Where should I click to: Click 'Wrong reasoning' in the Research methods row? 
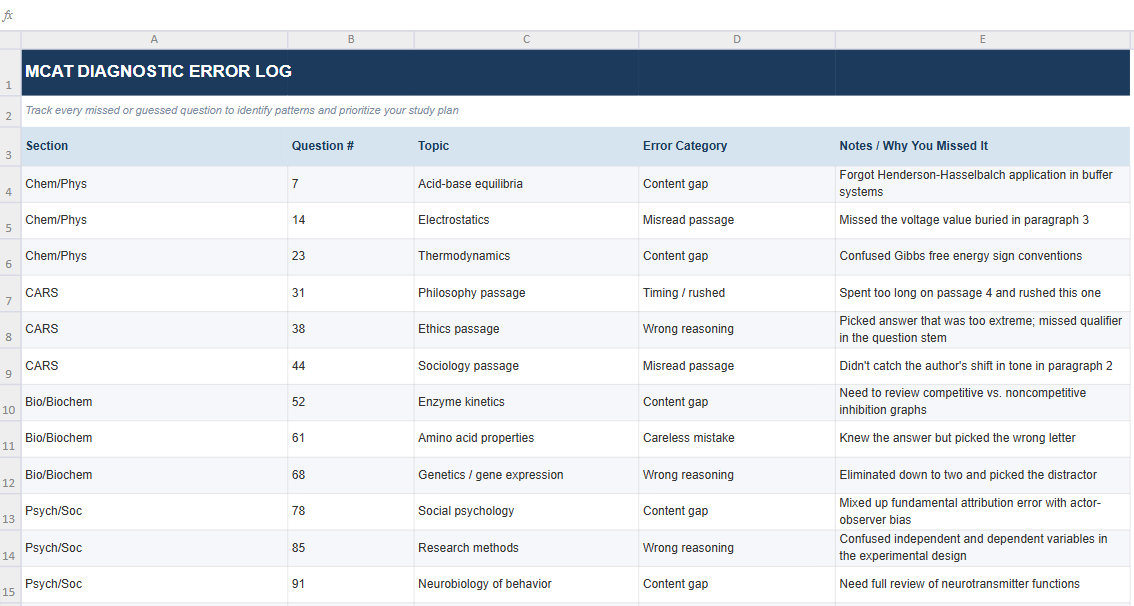point(737,548)
